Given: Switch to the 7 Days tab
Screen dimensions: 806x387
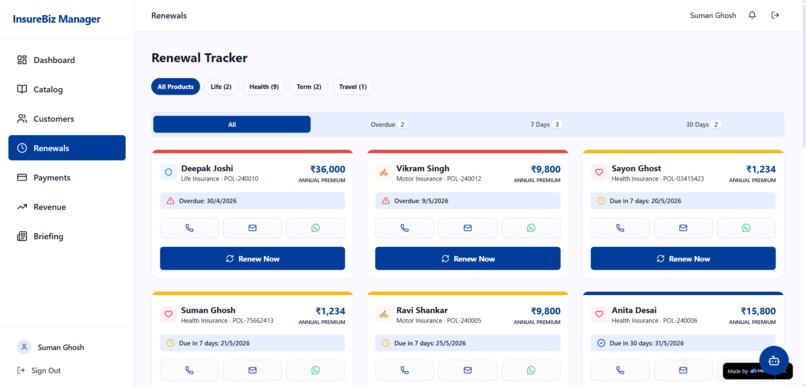Looking at the screenshot, I should coord(546,124).
